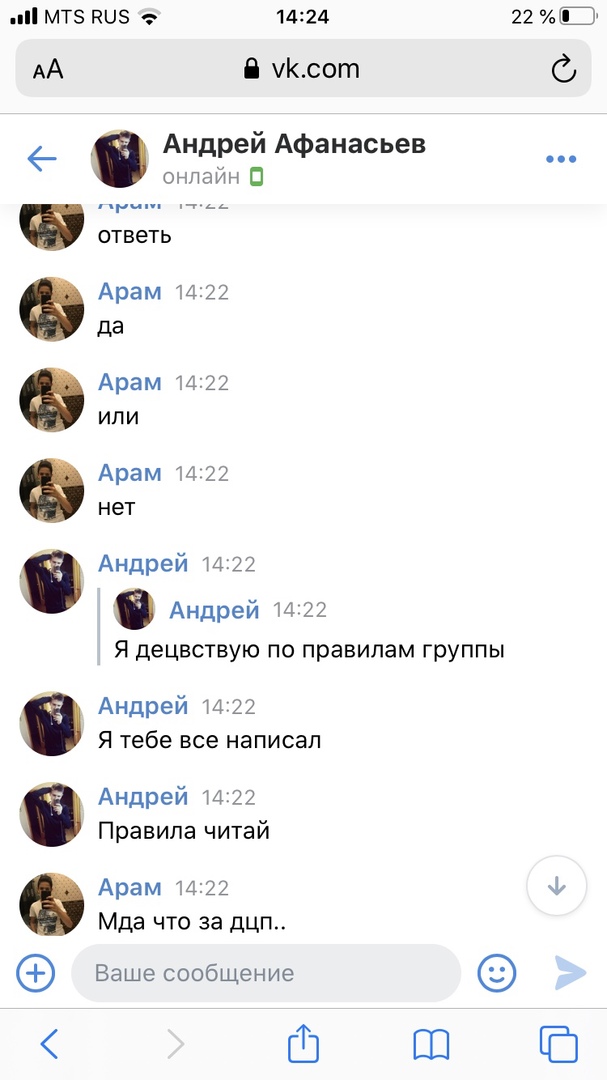
Task: Open the emoji smiley picker
Action: pyautogui.click(x=497, y=973)
